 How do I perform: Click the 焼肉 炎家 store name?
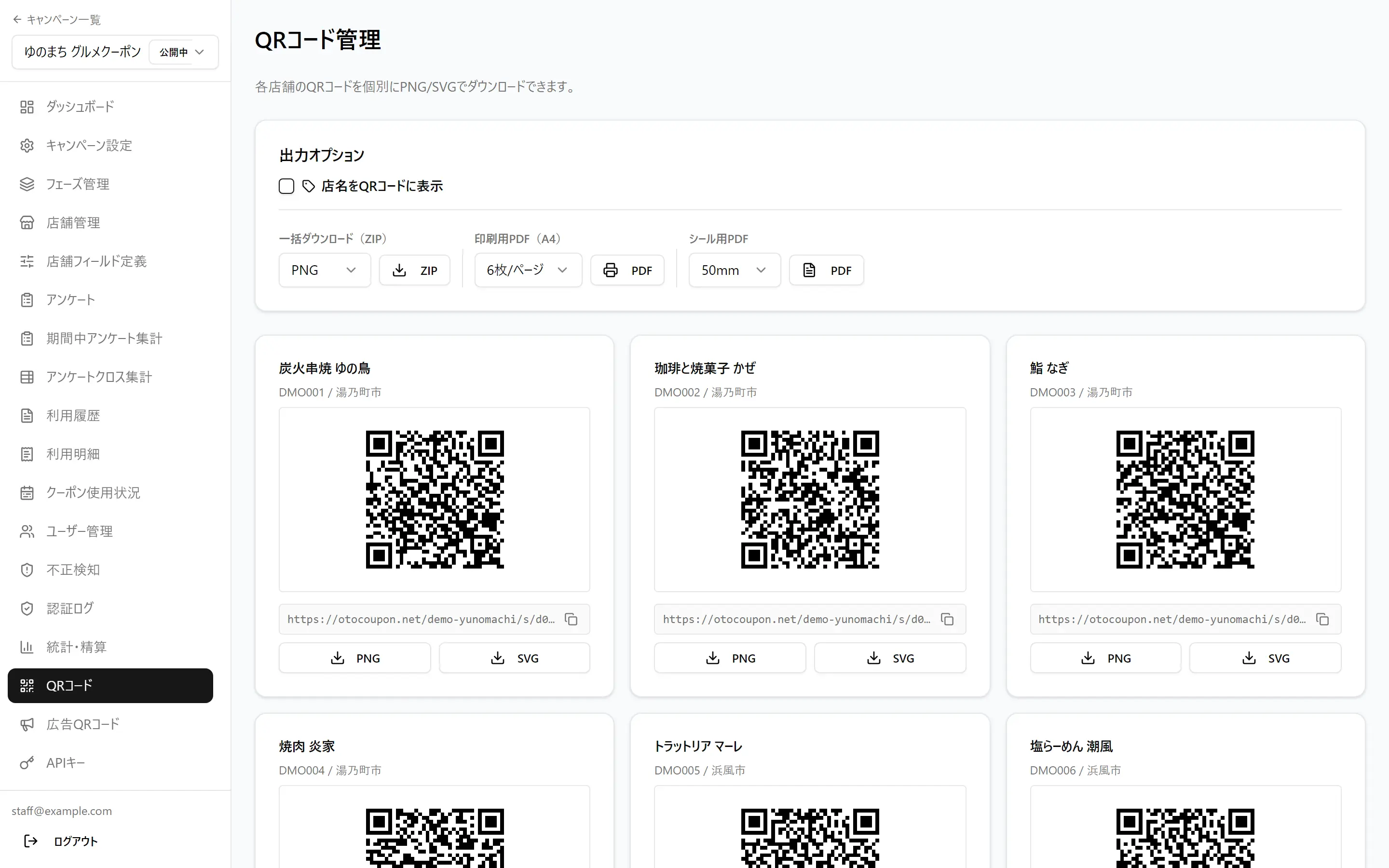coord(307,746)
